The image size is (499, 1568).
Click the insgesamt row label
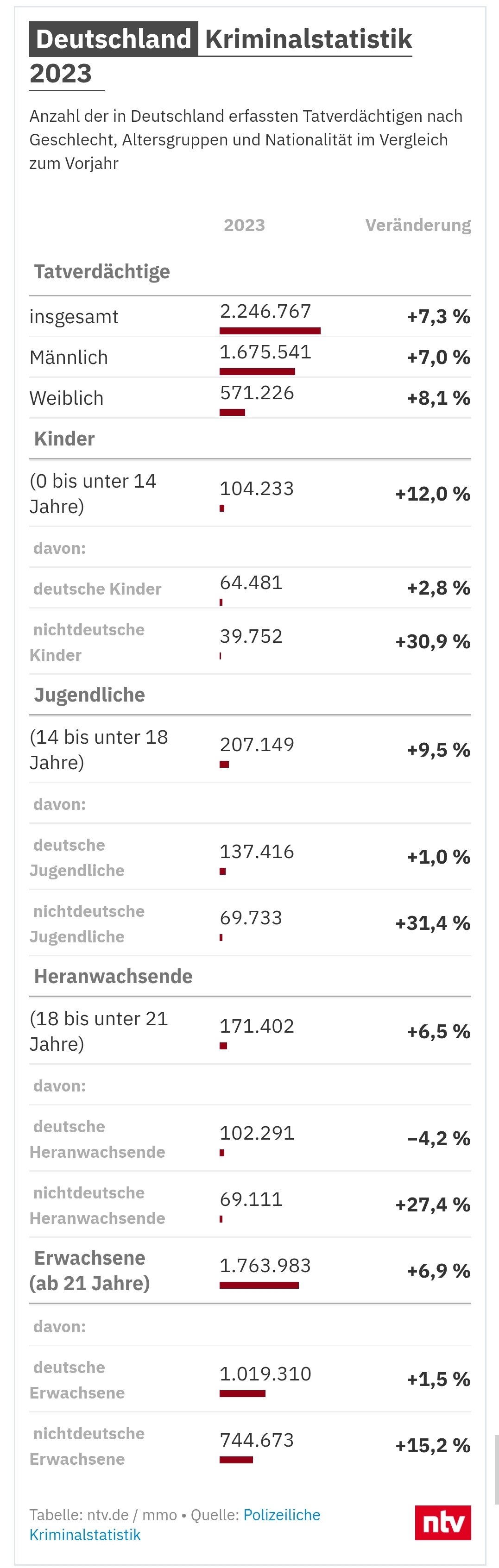pos(74,317)
